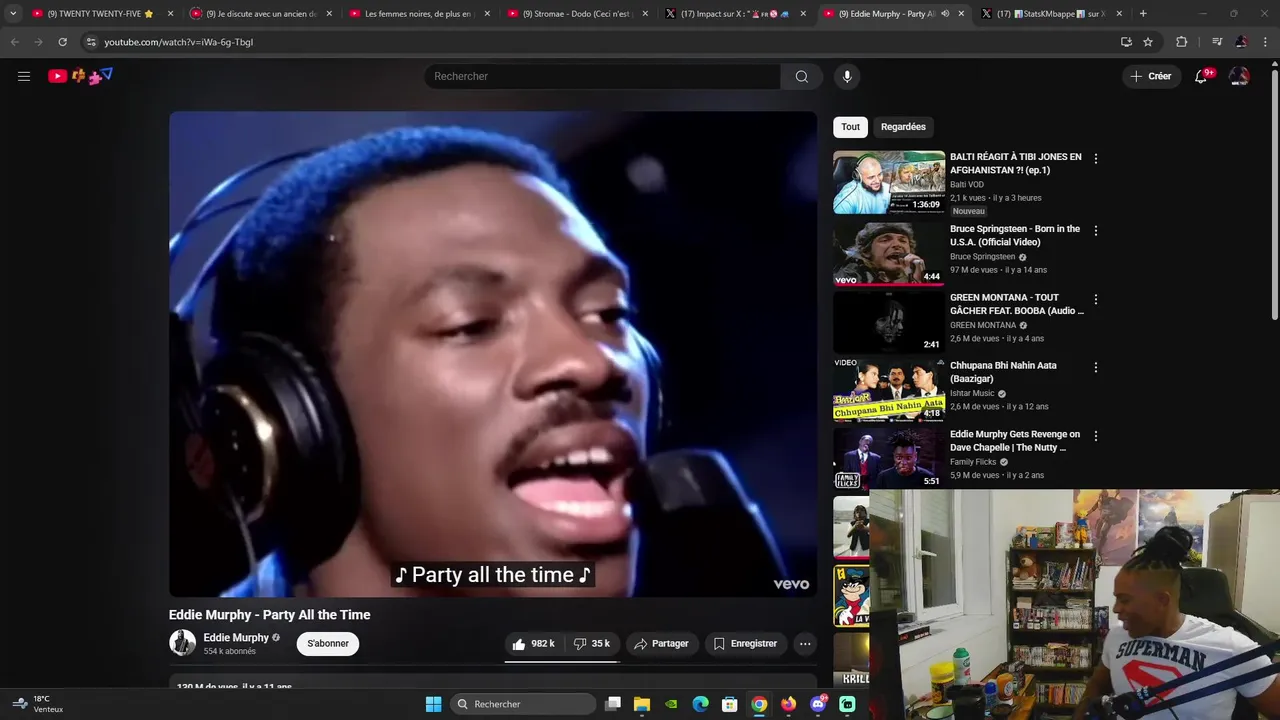Image resolution: width=1280 pixels, height=720 pixels.
Task: Switch to the Je discute avec un ancien tab
Action: click(x=260, y=14)
